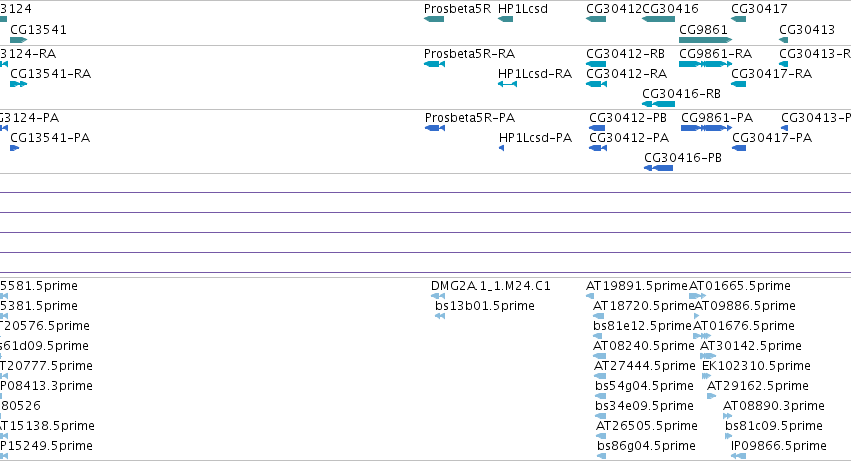Select the bs86g04.5prime EST

[601, 457]
